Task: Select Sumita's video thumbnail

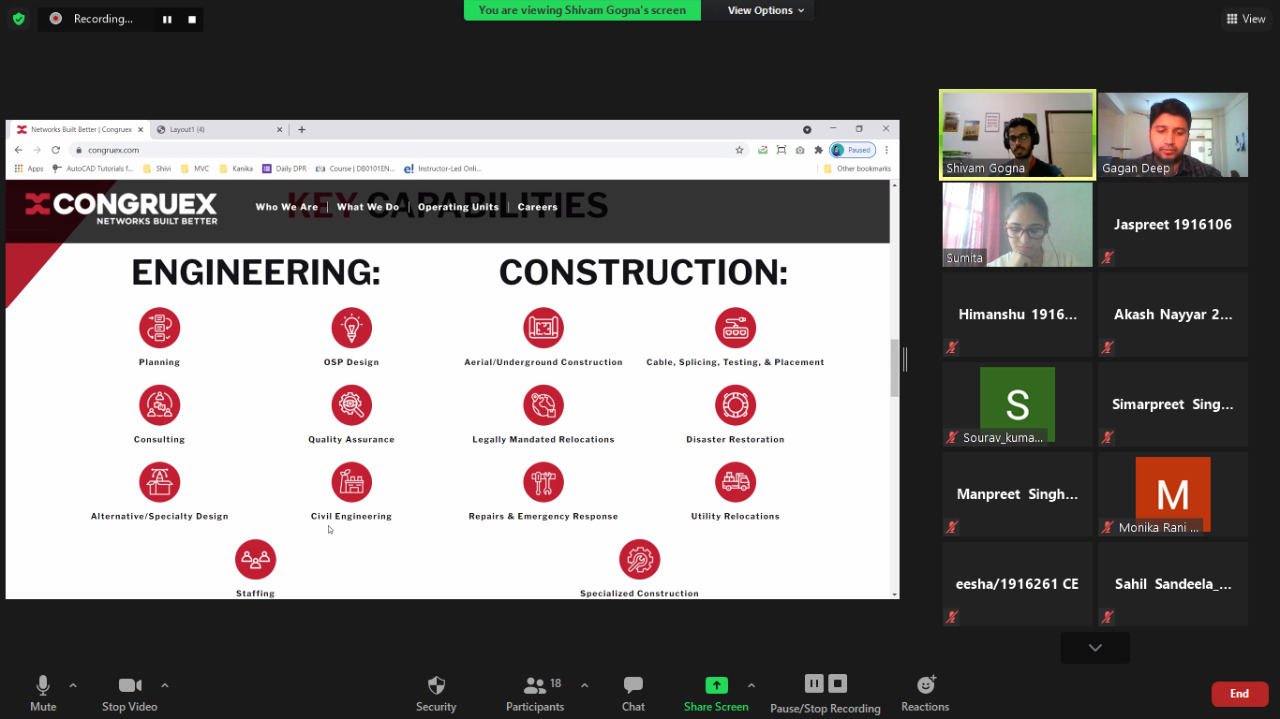Action: (x=1018, y=224)
